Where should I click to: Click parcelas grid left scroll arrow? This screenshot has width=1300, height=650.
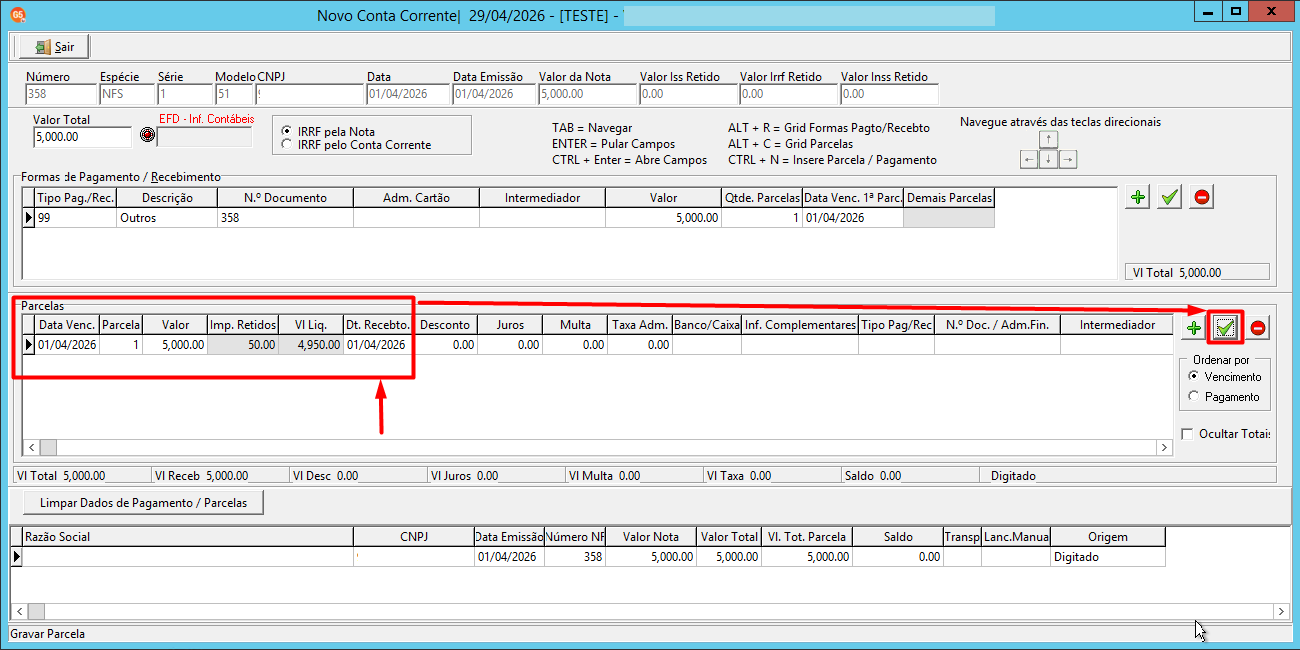coord(31,448)
